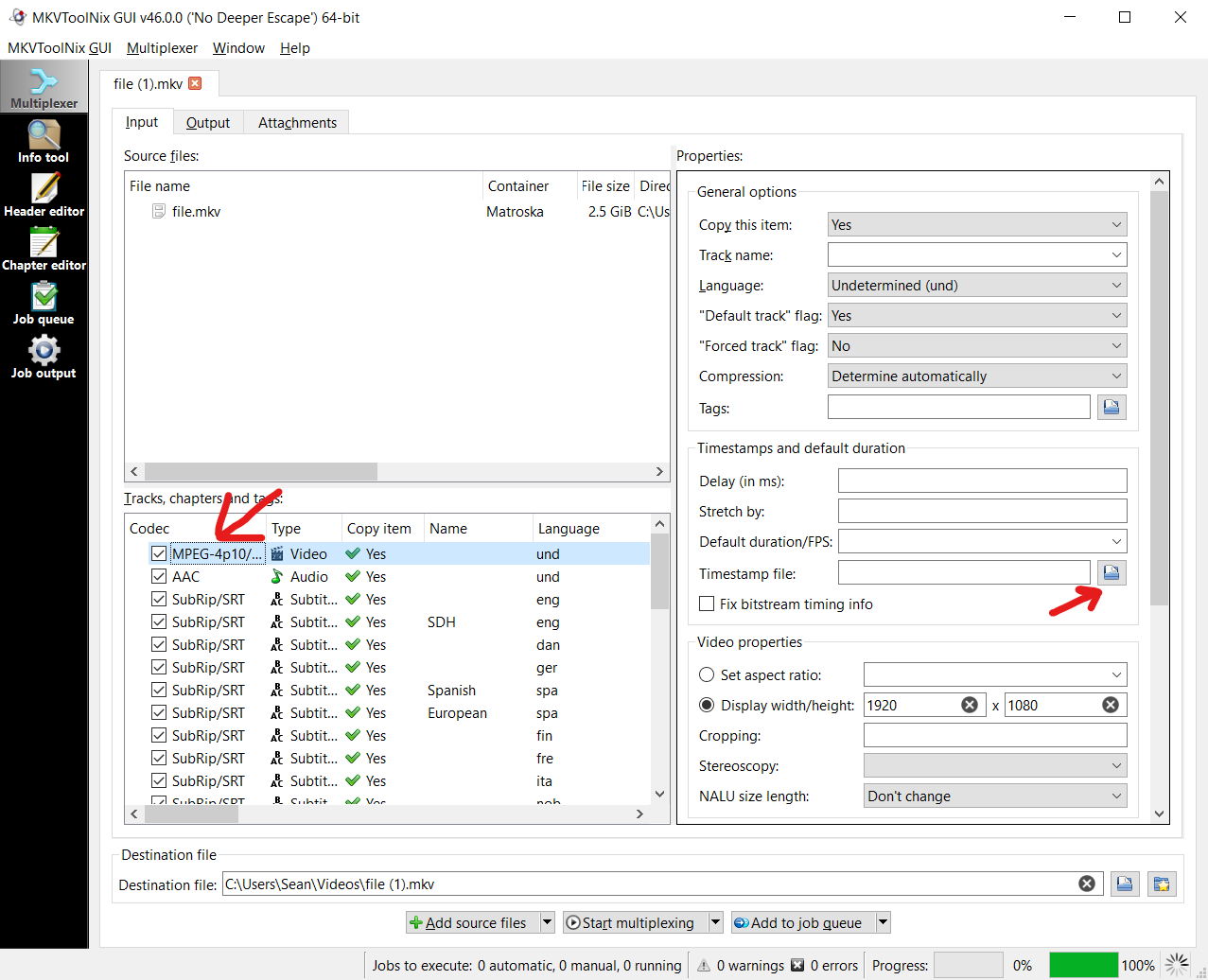1208x980 pixels.
Task: Click the AAC Audio type icon
Action: coord(277,576)
